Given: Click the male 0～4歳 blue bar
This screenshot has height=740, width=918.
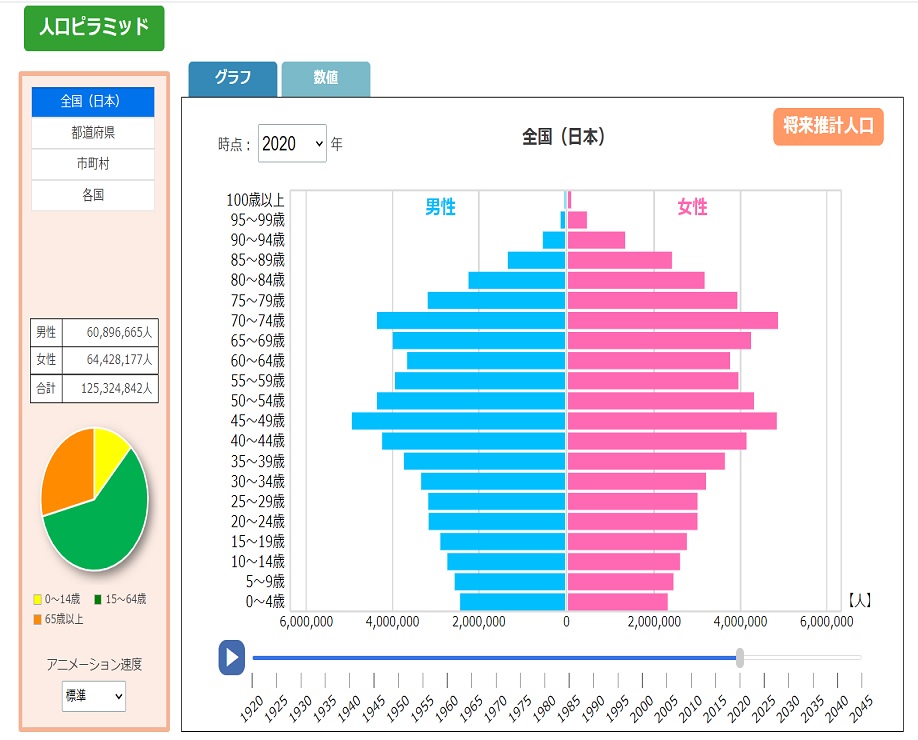Looking at the screenshot, I should click(512, 602).
